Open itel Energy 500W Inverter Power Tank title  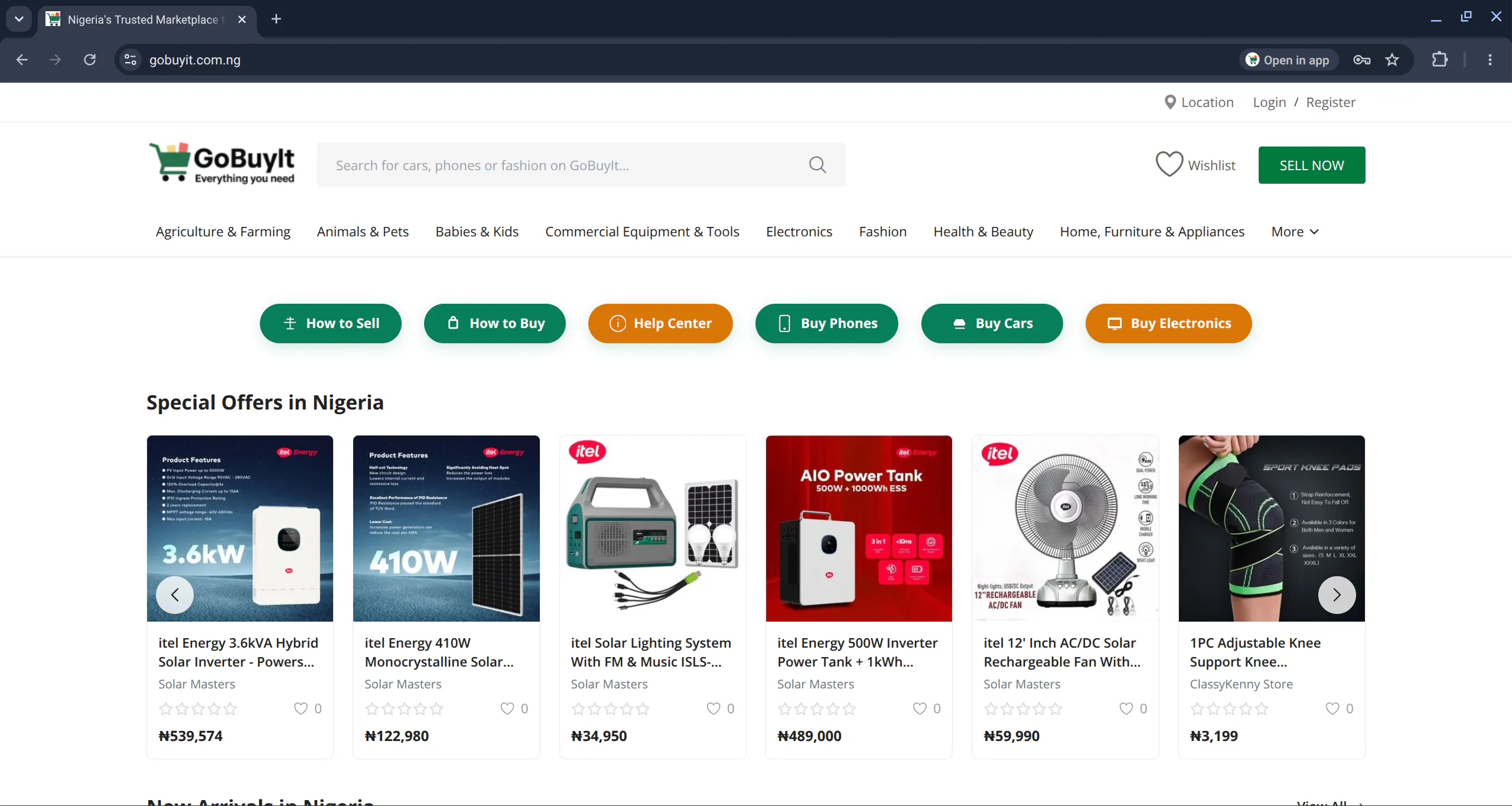(858, 652)
